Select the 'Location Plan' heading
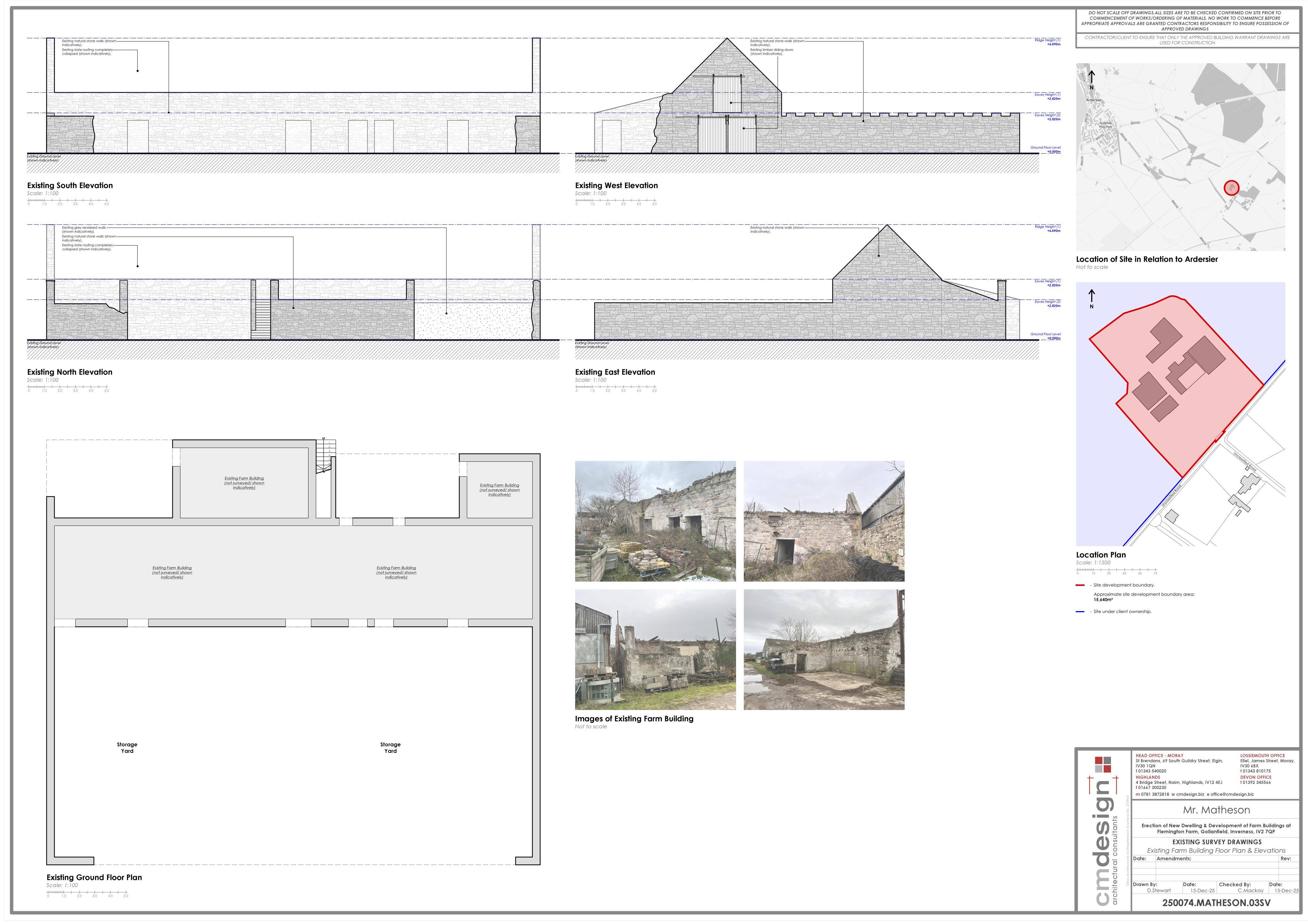This screenshot has width=1308, height=924. [x=1101, y=555]
